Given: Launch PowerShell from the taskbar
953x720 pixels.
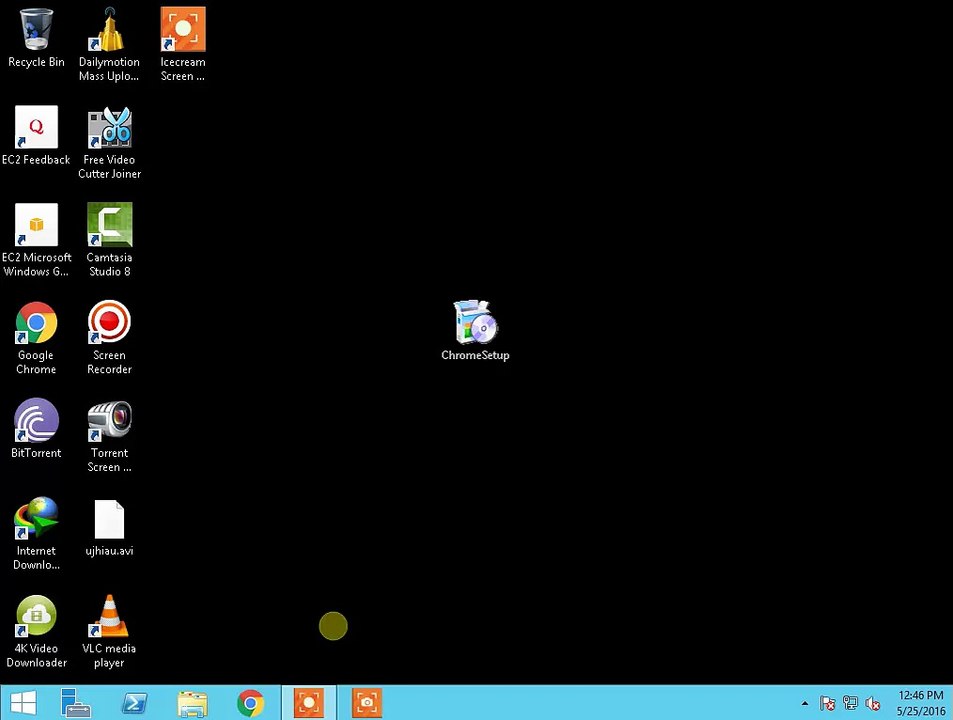Looking at the screenshot, I should (134, 704).
